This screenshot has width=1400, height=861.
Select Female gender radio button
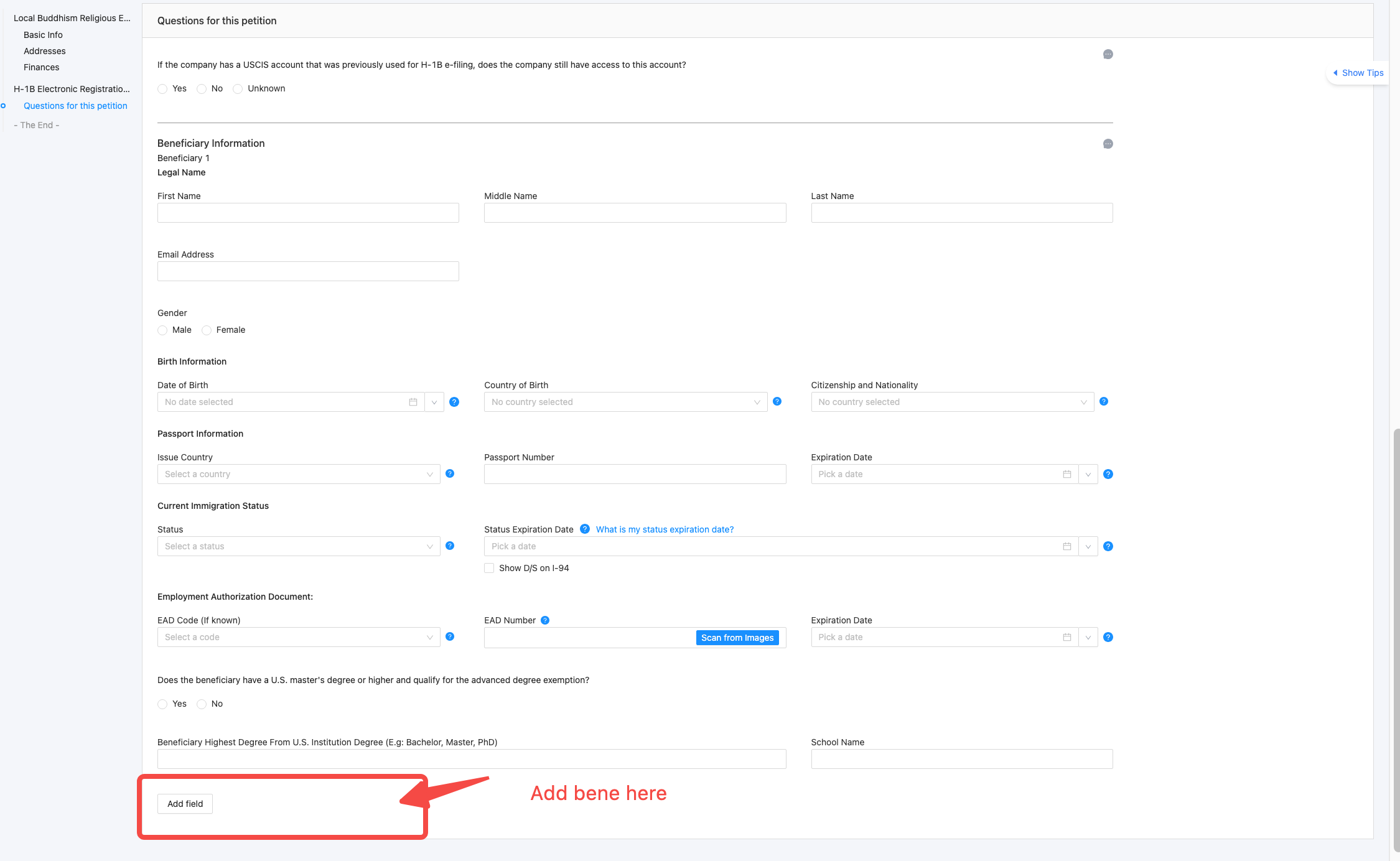pos(207,330)
